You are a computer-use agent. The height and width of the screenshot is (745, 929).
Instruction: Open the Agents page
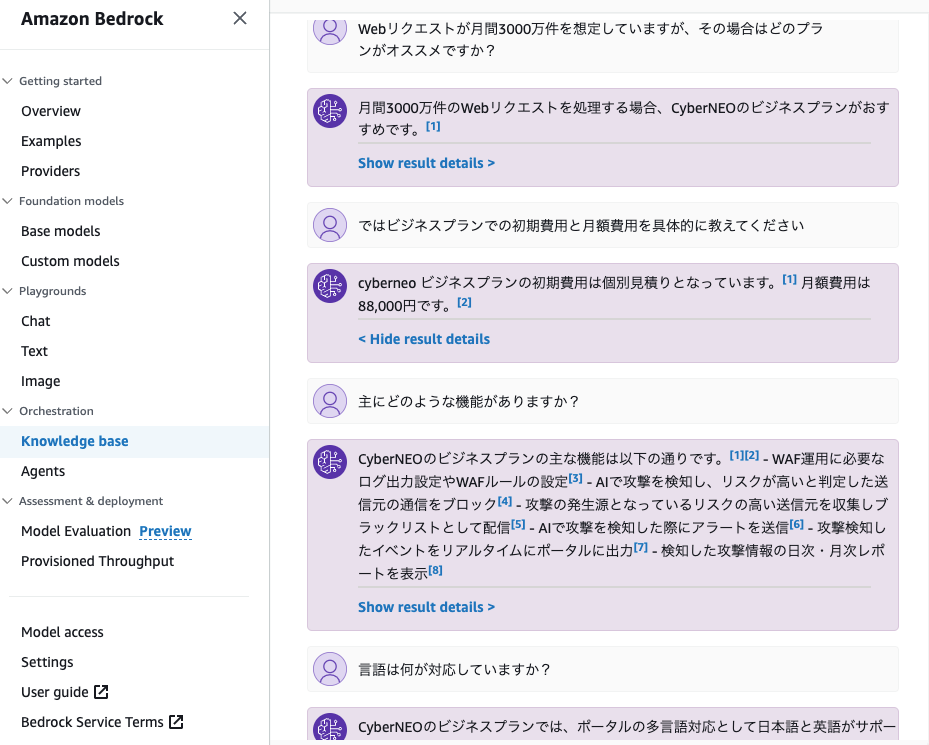pyautogui.click(x=43, y=471)
